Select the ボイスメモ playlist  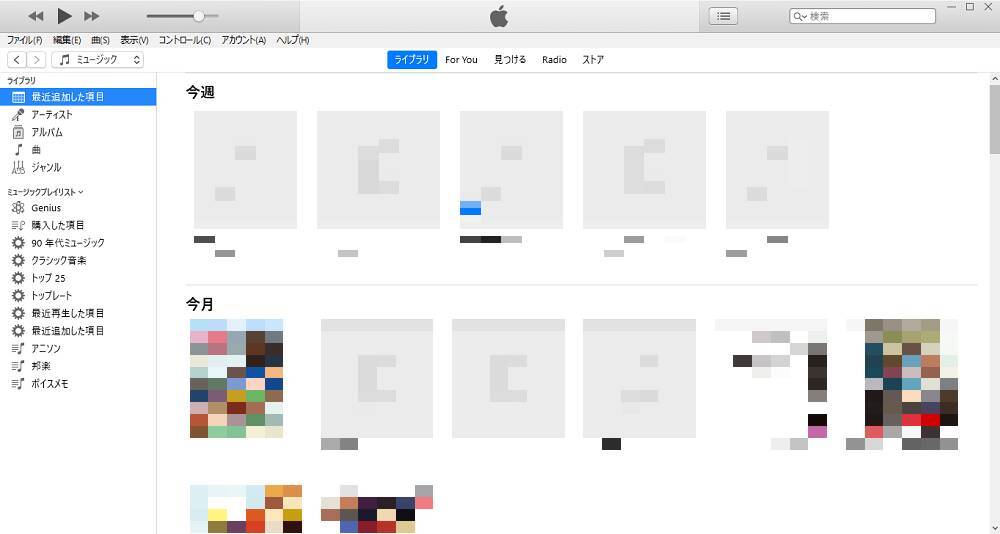[x=49, y=384]
